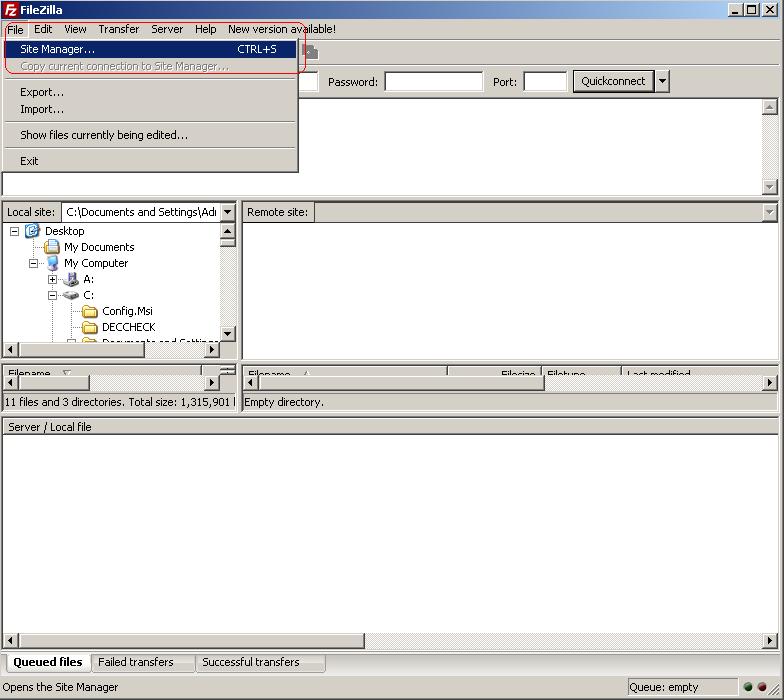Click the Quickconnect button

[x=613, y=81]
